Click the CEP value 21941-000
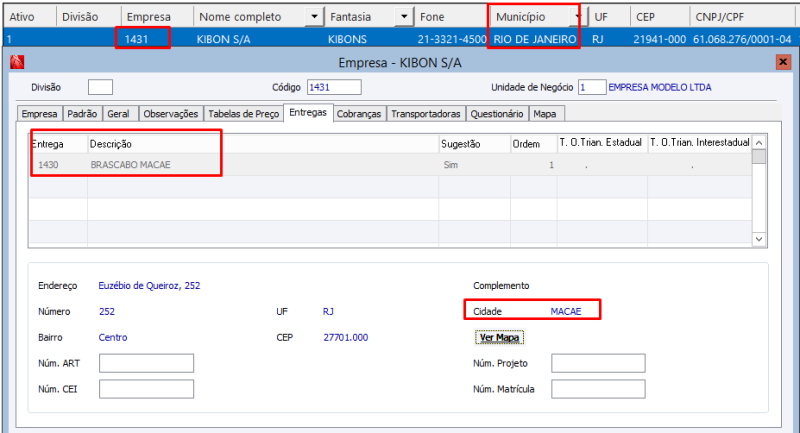The width and height of the screenshot is (800, 433). [660, 39]
